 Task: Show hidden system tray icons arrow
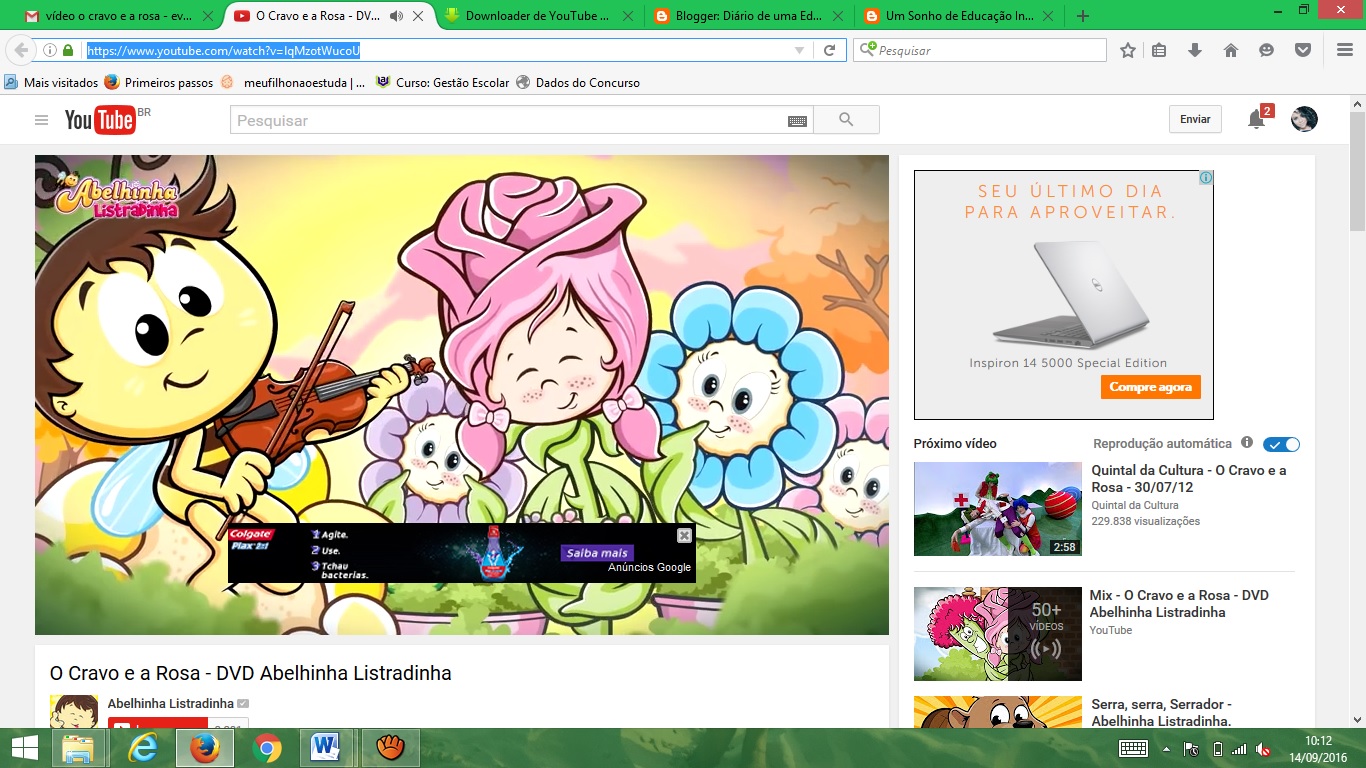pyautogui.click(x=1165, y=748)
